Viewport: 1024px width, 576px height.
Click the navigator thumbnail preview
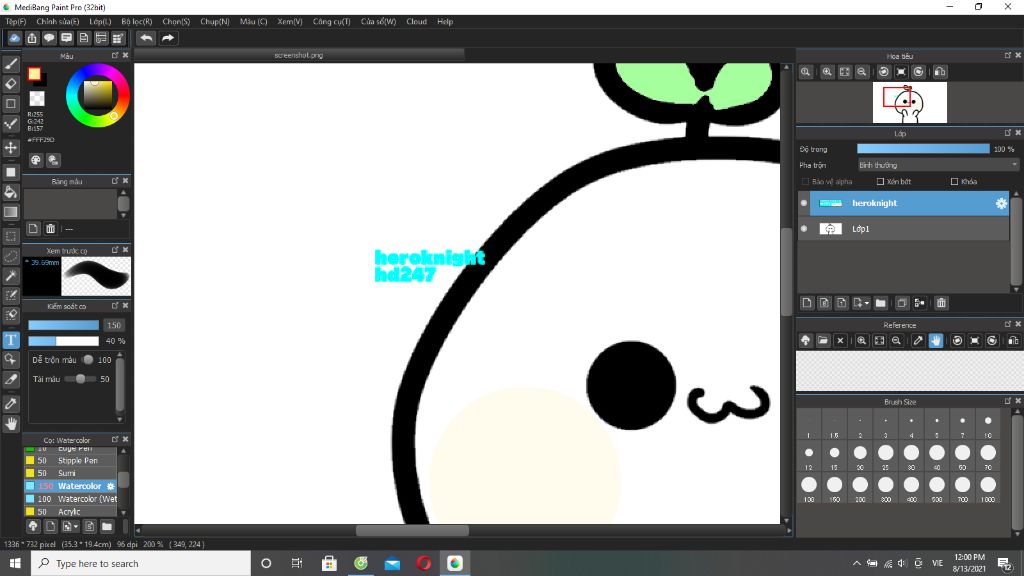point(910,103)
